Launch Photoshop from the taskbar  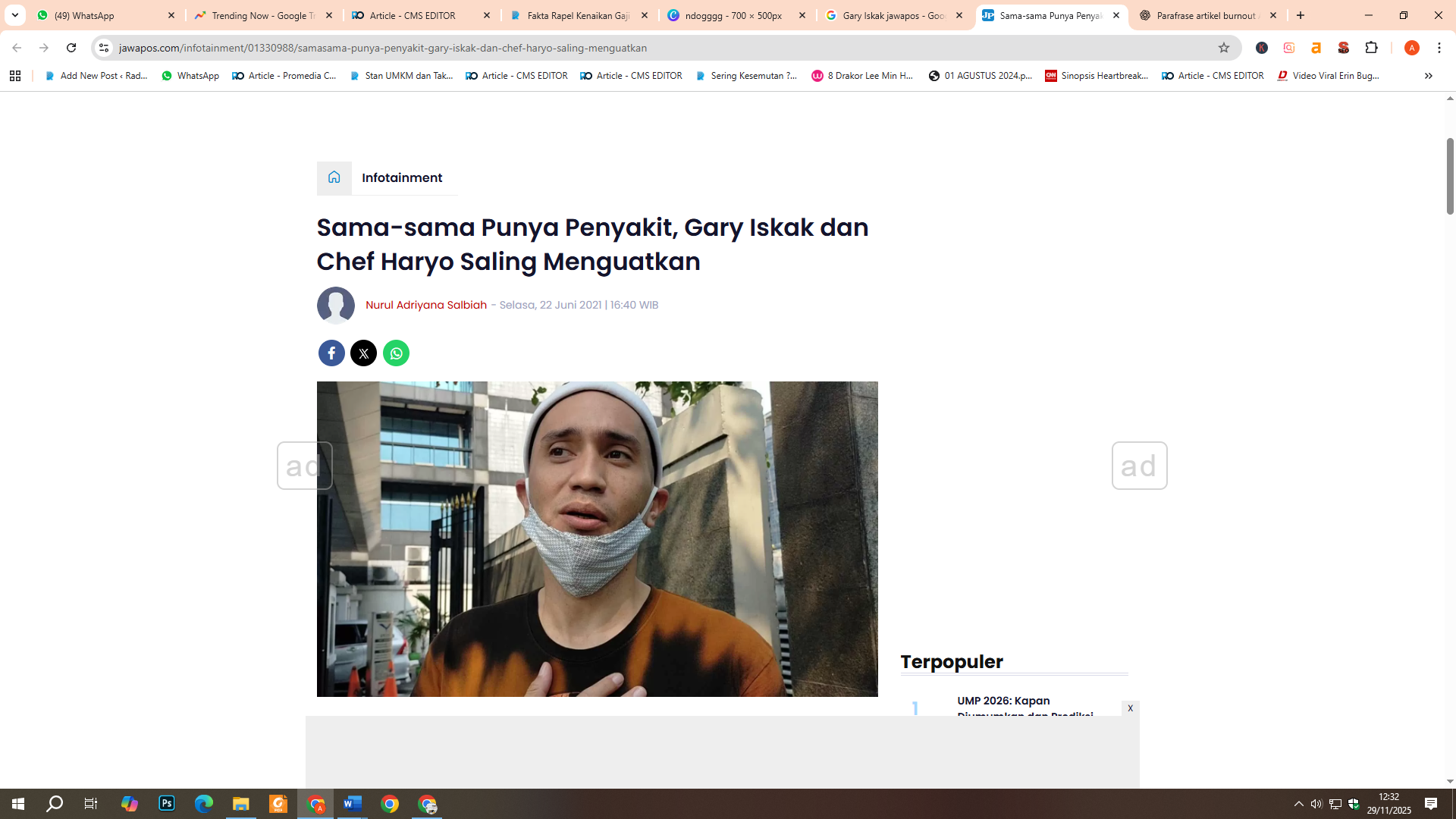[166, 804]
